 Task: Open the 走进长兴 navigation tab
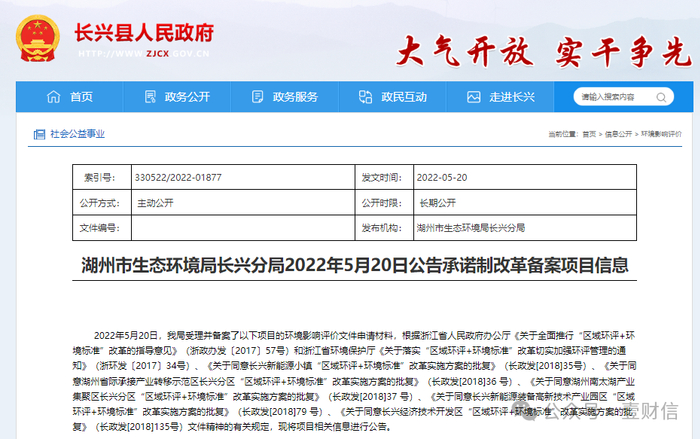coord(500,96)
